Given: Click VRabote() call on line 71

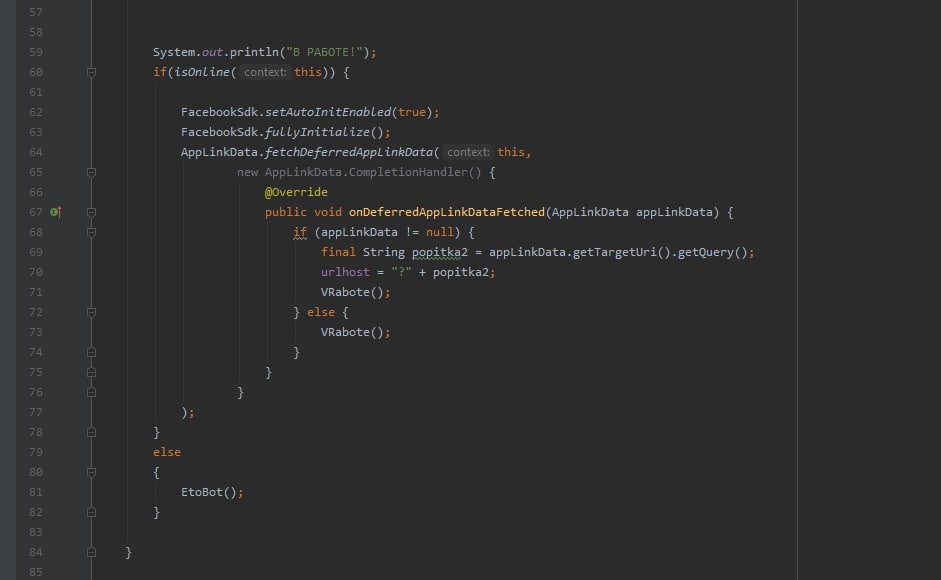Looking at the screenshot, I should pyautogui.click(x=352, y=292).
